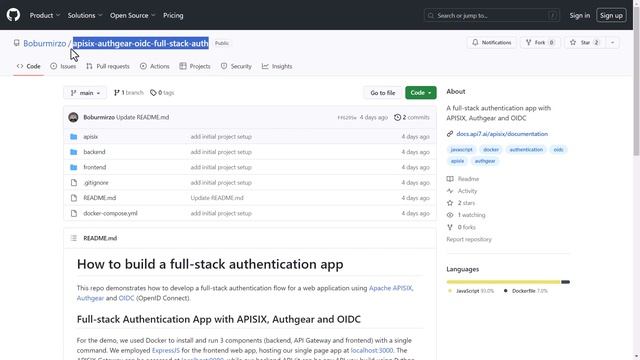
Task: Click the oidc topic tag
Action: point(558,149)
